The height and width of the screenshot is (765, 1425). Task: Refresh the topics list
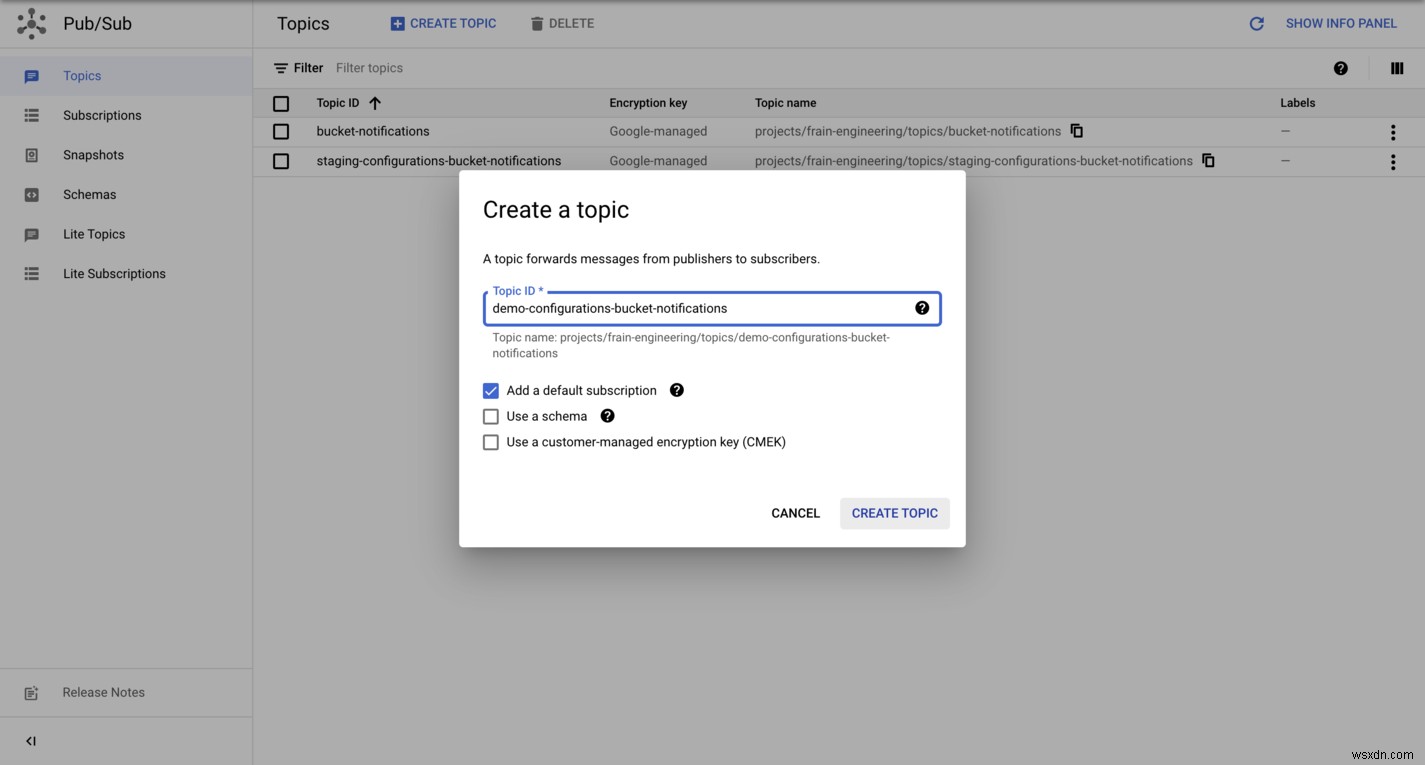[x=1256, y=22]
